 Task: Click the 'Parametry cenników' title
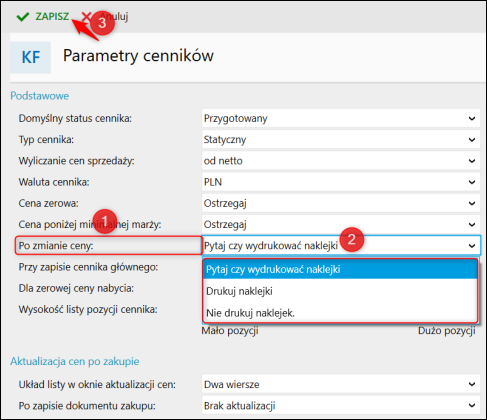138,56
